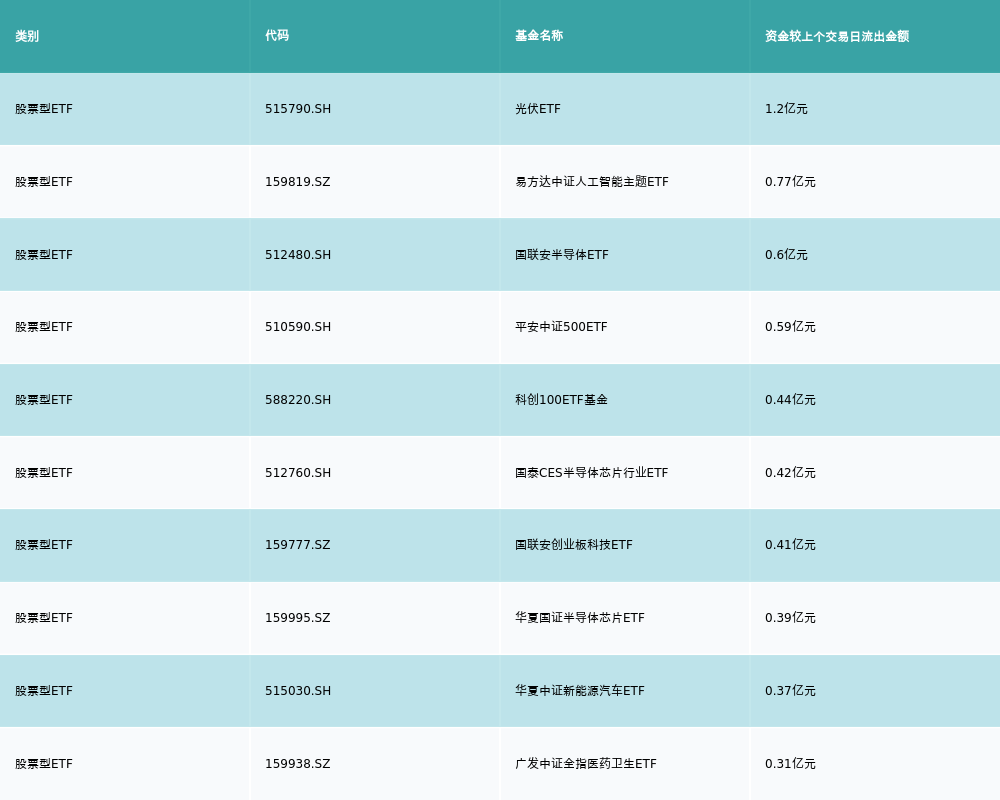Click outflow value 0.37亿元
The image size is (1000, 800).
(x=790, y=691)
